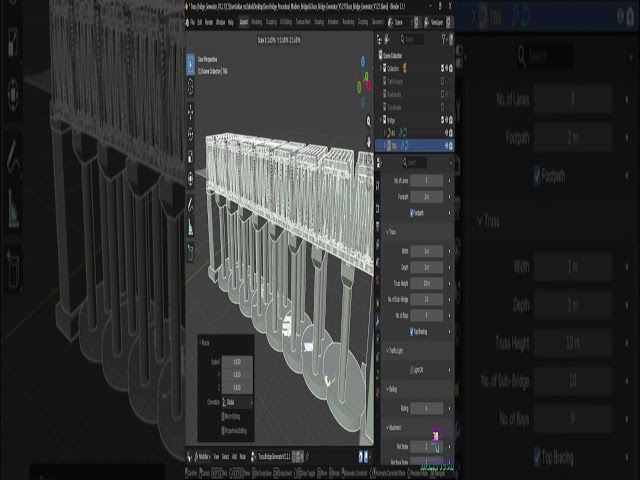Click the blue Z axis on the navigation gizmo
Screen dimensions: 640x480
[x=363, y=61]
